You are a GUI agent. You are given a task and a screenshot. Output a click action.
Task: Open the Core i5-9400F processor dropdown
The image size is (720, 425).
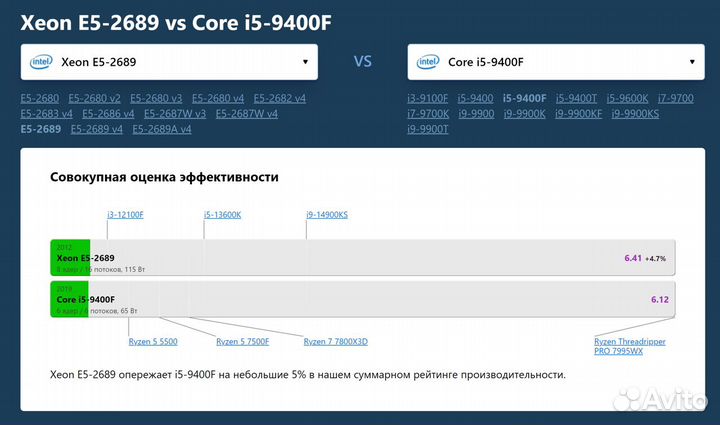[x=556, y=62]
